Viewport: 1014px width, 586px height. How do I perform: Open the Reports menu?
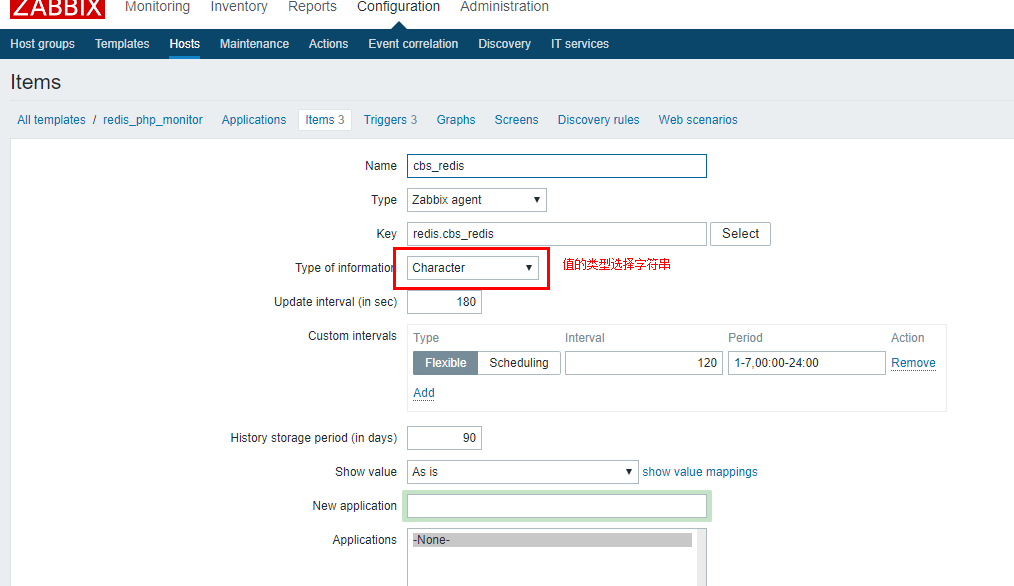[312, 6]
